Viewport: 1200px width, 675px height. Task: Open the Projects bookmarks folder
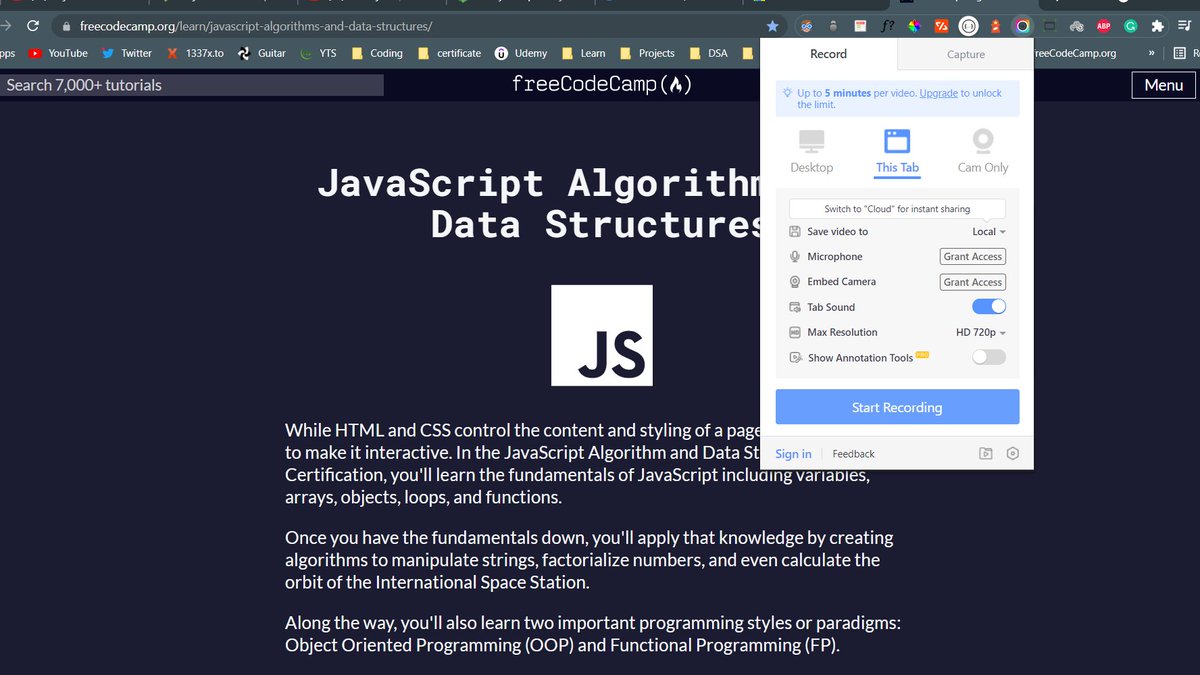pos(647,53)
